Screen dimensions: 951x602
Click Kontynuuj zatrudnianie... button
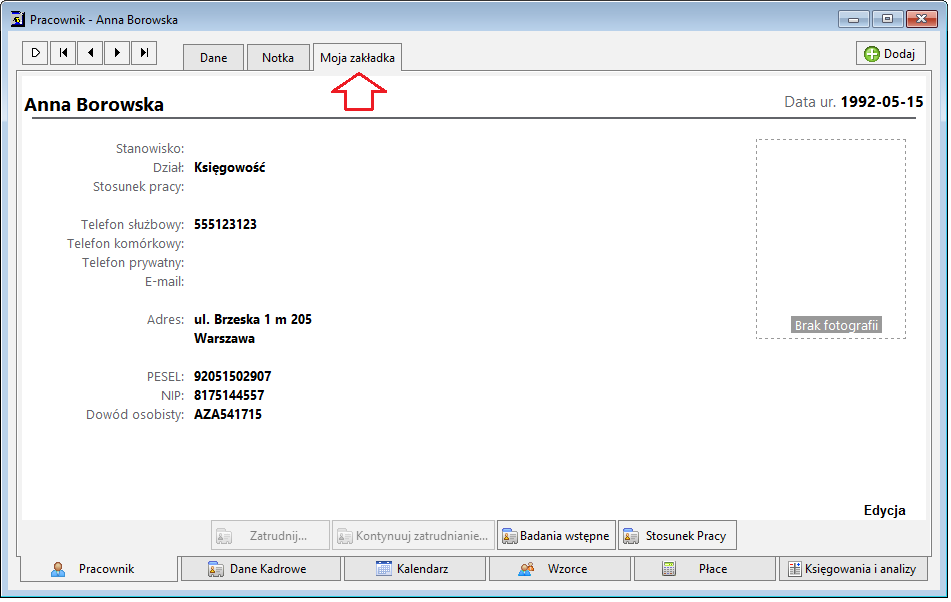click(x=413, y=536)
